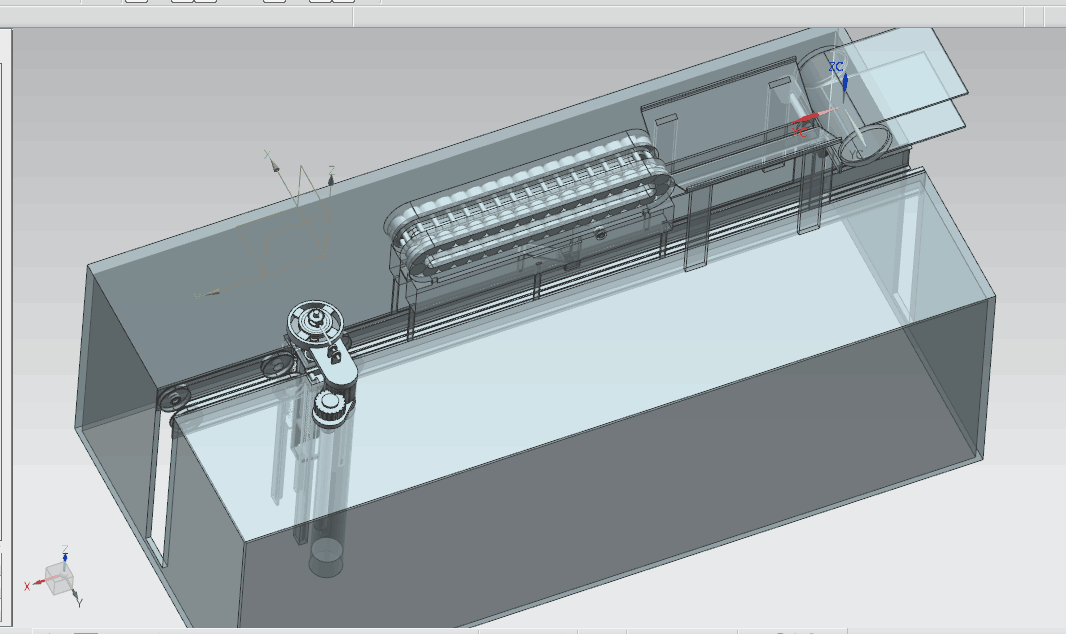
Task: Select the datum coordinate system Y axis arrow
Action: click(x=211, y=294)
